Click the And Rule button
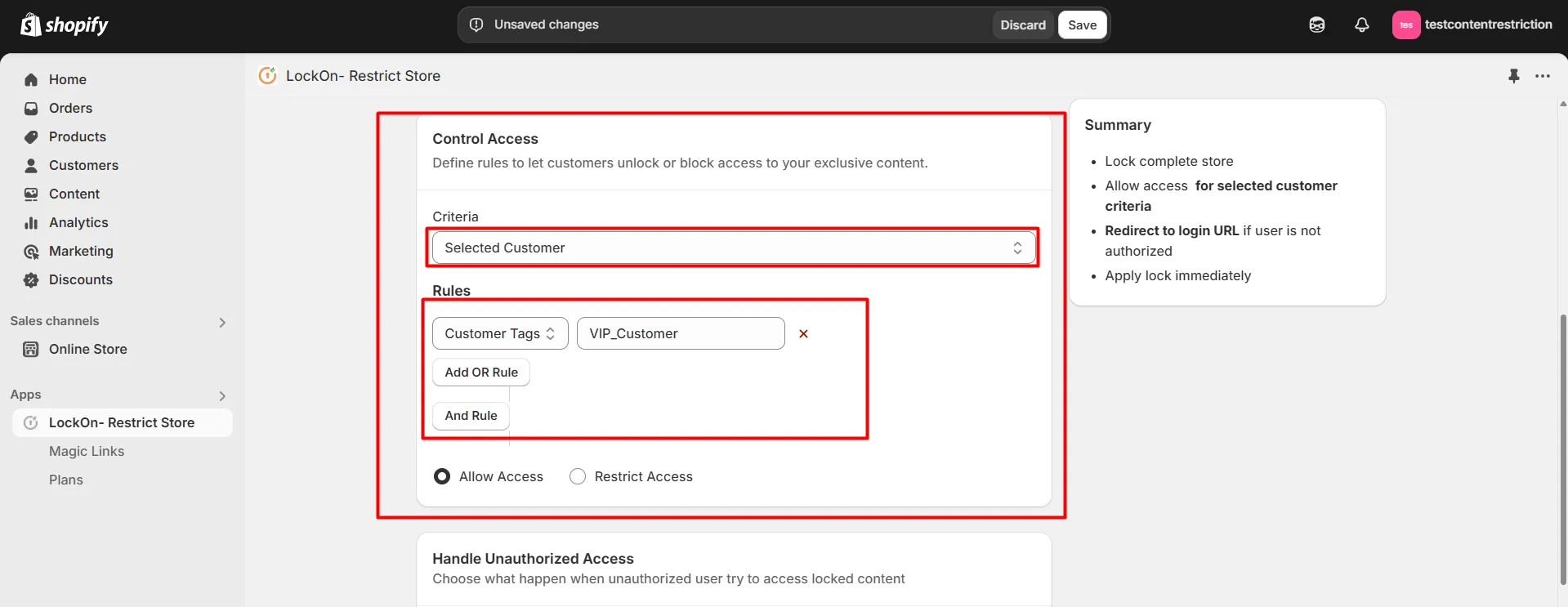Viewport: 1568px width, 607px height. point(471,415)
